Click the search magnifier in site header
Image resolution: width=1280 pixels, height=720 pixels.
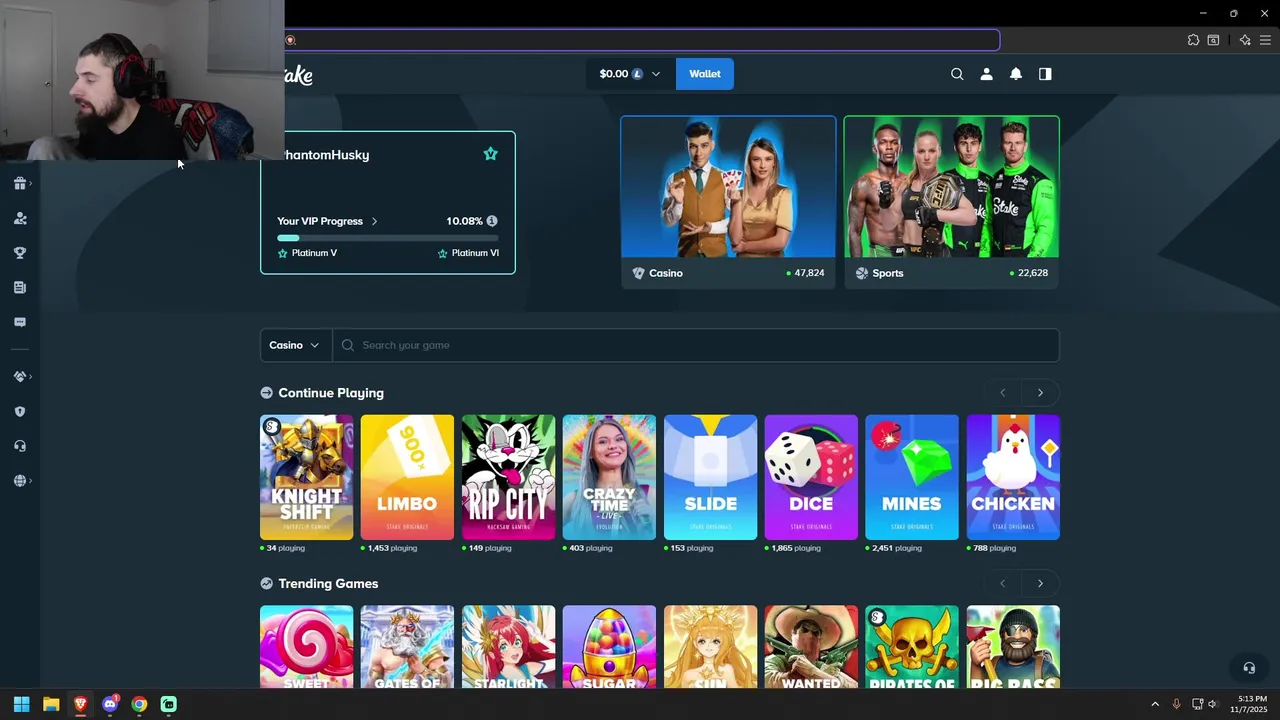(957, 74)
